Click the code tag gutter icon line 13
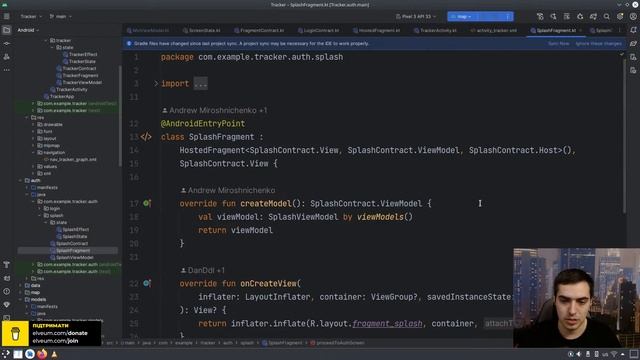 146,137
